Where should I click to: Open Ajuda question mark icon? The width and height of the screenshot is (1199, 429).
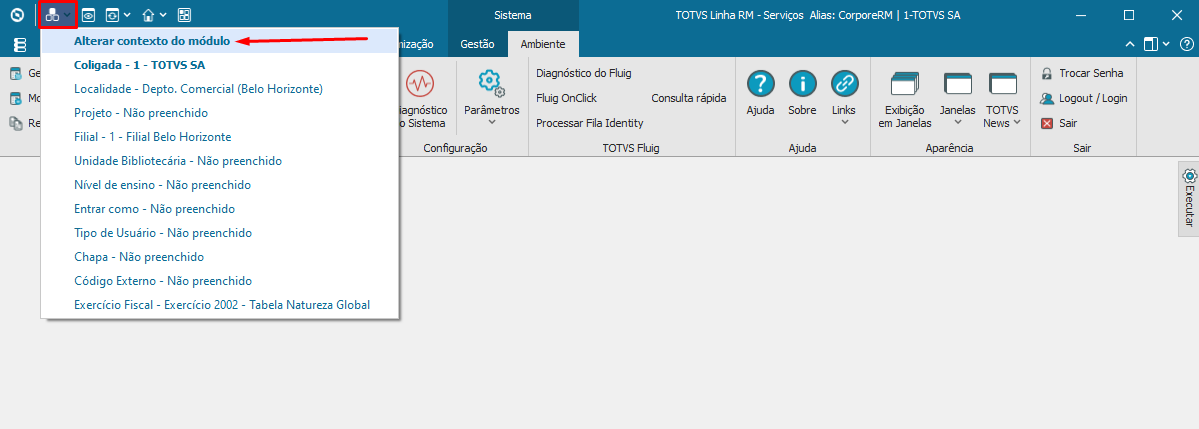[x=761, y=83]
